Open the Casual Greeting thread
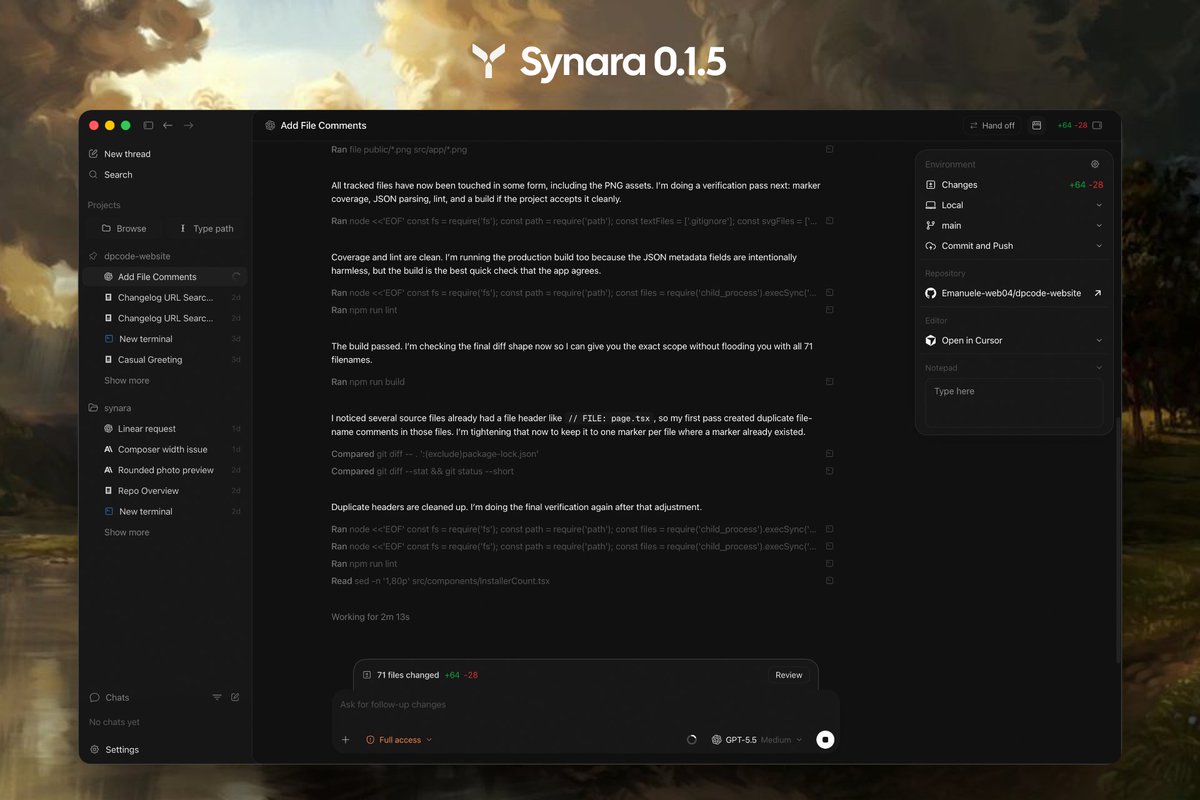 click(x=165, y=360)
